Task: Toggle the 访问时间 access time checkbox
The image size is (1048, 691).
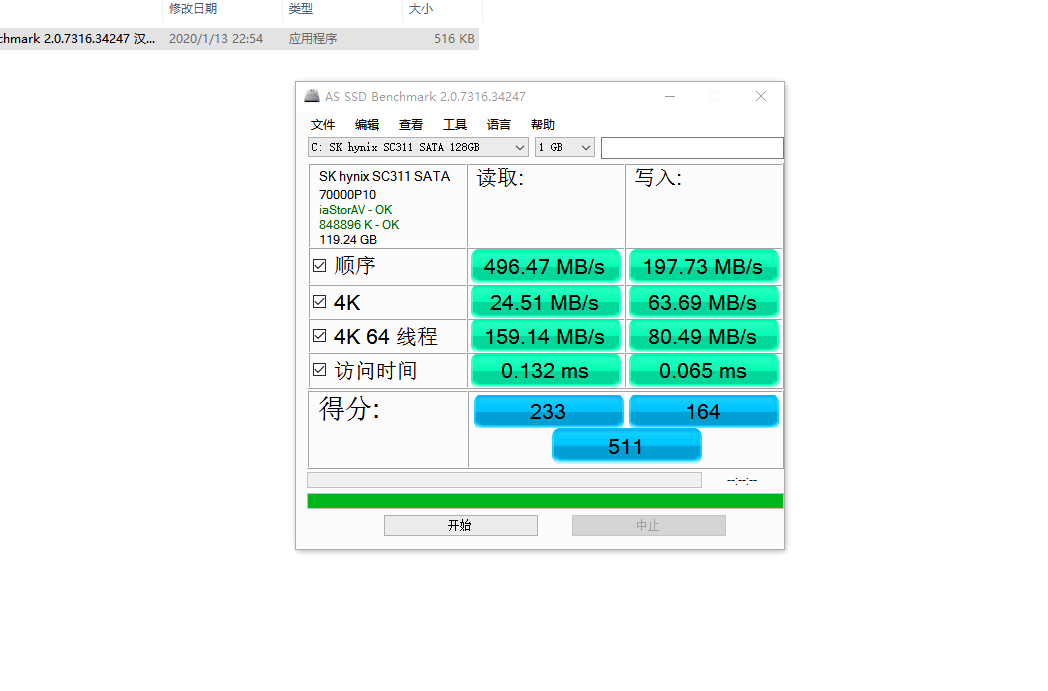Action: click(319, 370)
